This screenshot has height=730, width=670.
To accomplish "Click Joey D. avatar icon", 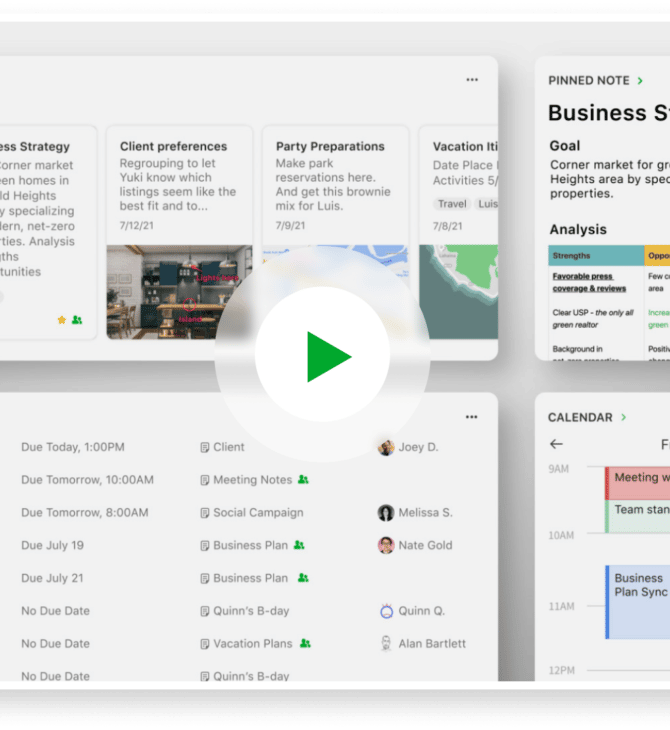I will 386,447.
